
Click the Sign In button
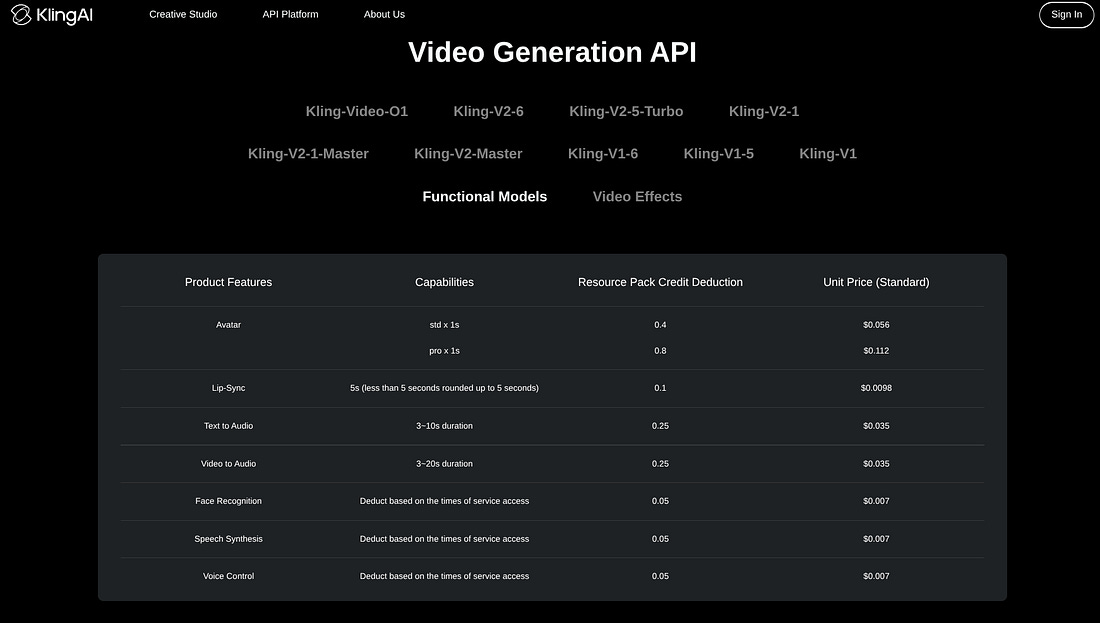(1066, 15)
